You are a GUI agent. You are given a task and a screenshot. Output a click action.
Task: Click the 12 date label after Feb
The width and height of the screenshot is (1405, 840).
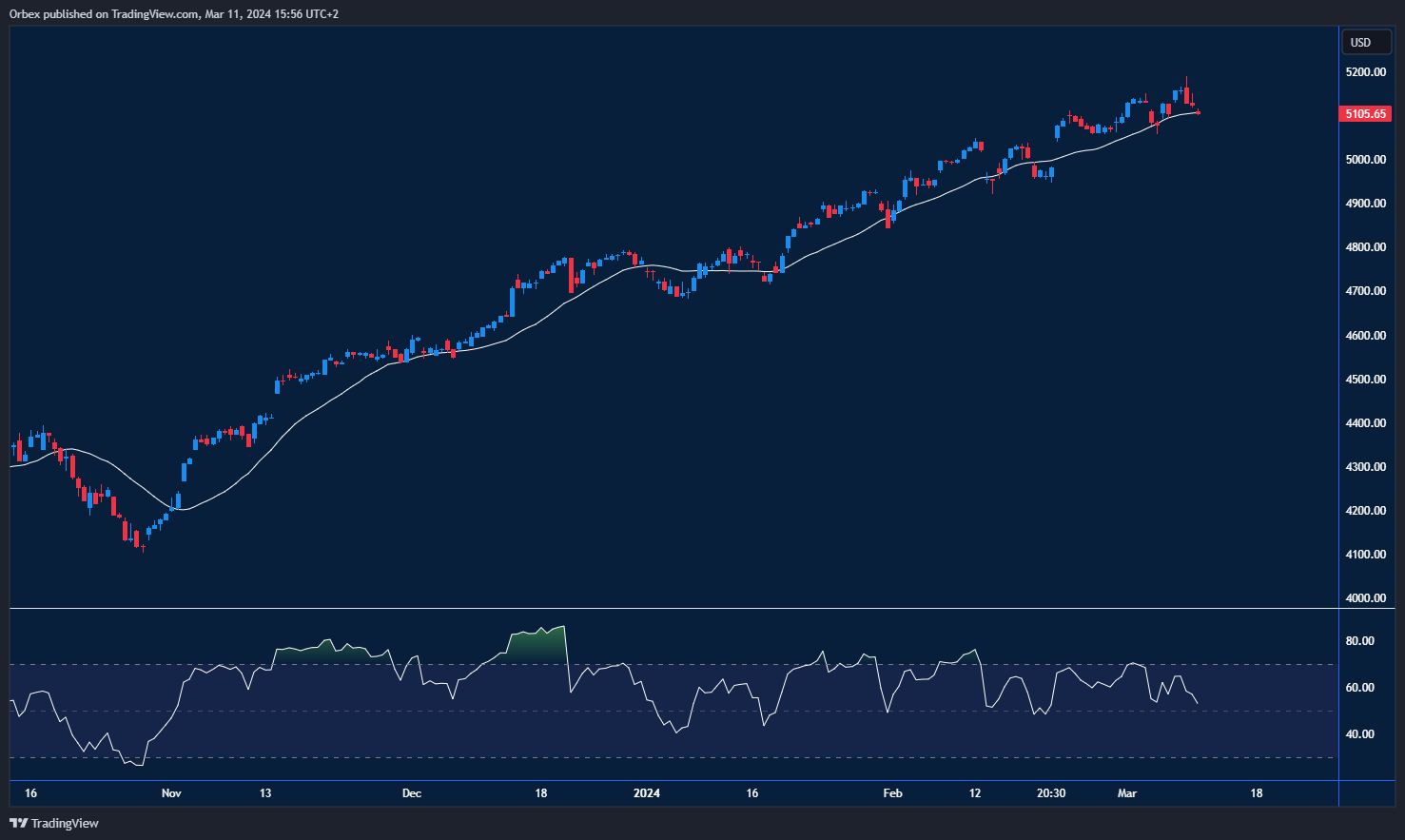coord(975,793)
